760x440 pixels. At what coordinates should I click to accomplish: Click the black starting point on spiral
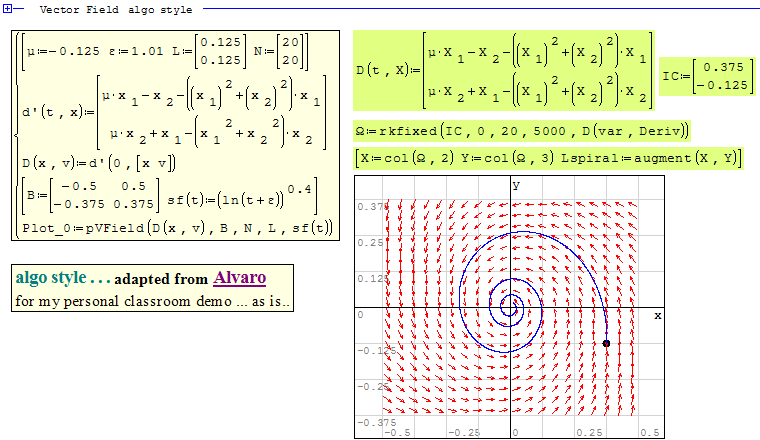pos(607,343)
